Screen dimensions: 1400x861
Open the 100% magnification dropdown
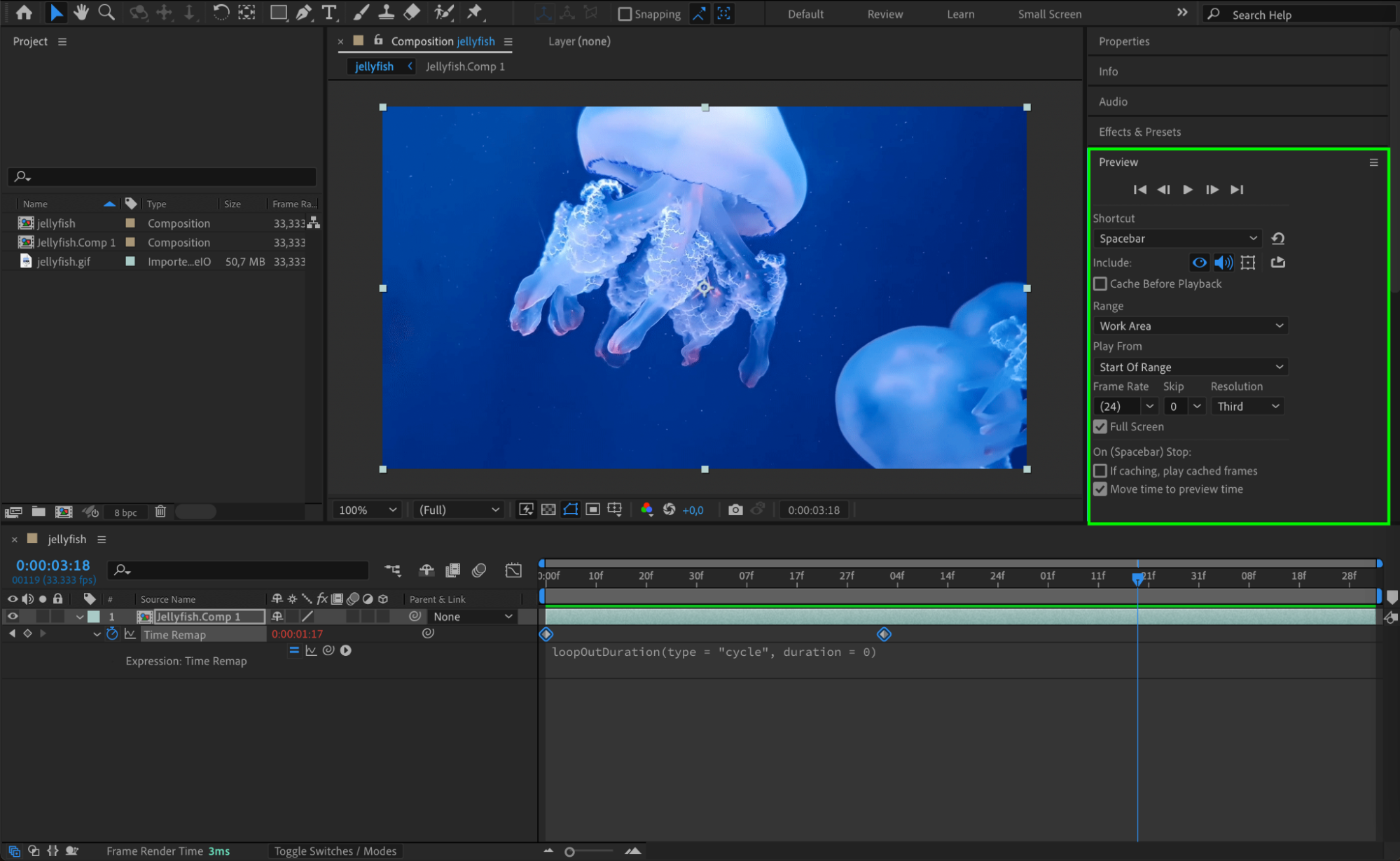pyautogui.click(x=367, y=510)
